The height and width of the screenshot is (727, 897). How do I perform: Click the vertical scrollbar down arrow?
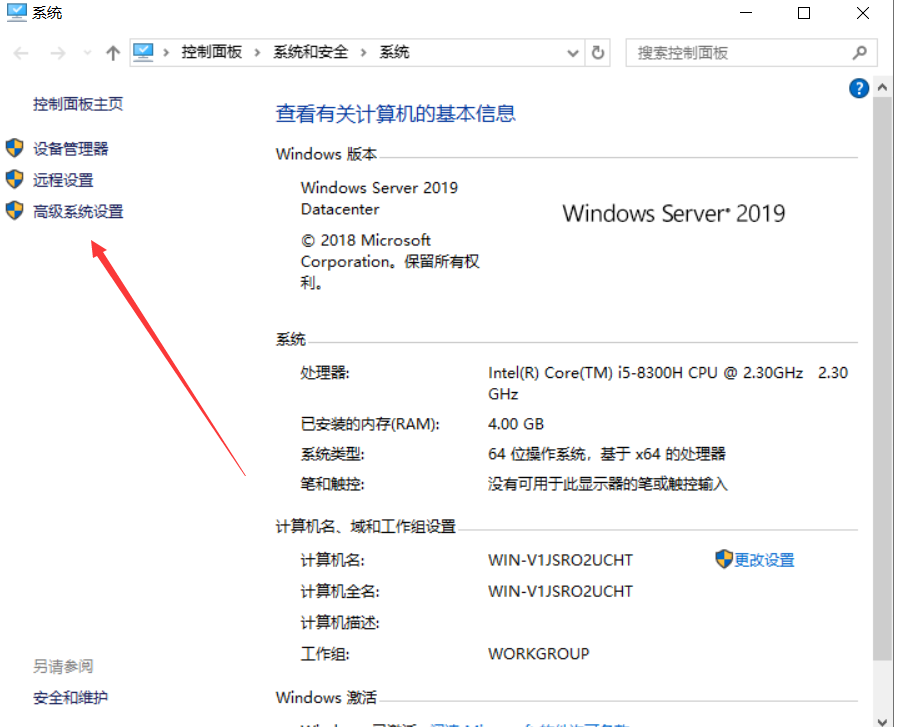coord(882,720)
